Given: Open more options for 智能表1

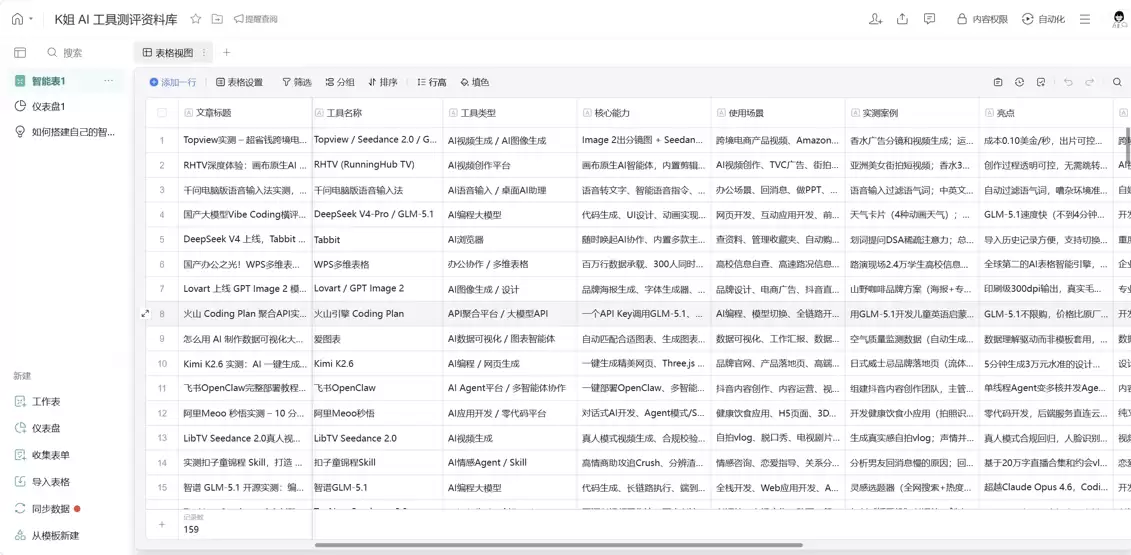Looking at the screenshot, I should [109, 81].
